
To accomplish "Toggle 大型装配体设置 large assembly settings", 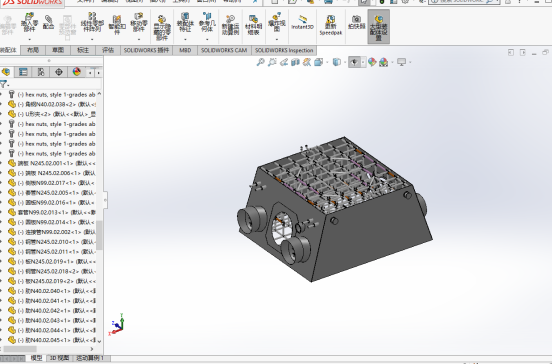I will (x=379, y=27).
